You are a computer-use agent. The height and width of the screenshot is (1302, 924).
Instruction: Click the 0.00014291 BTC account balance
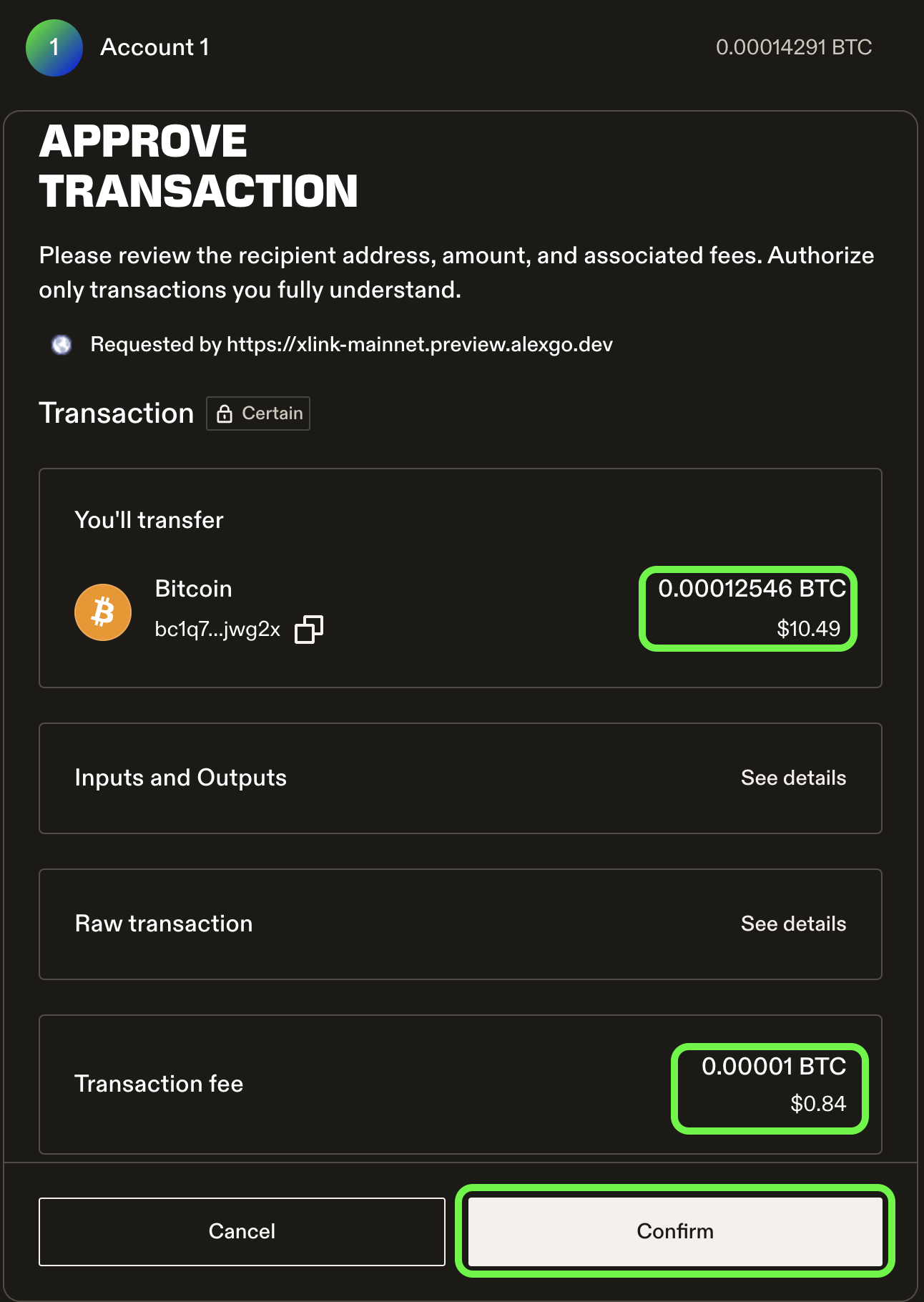pos(794,47)
